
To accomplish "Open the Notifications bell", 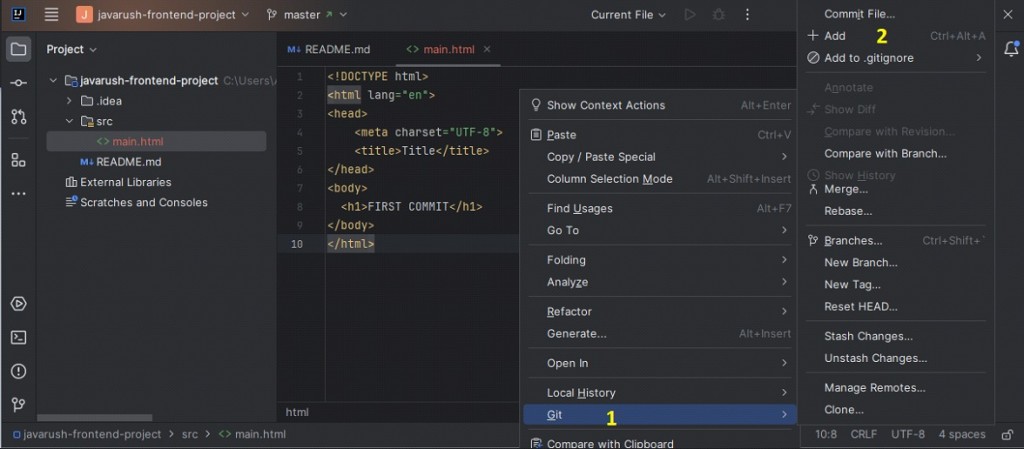I will click(1011, 48).
